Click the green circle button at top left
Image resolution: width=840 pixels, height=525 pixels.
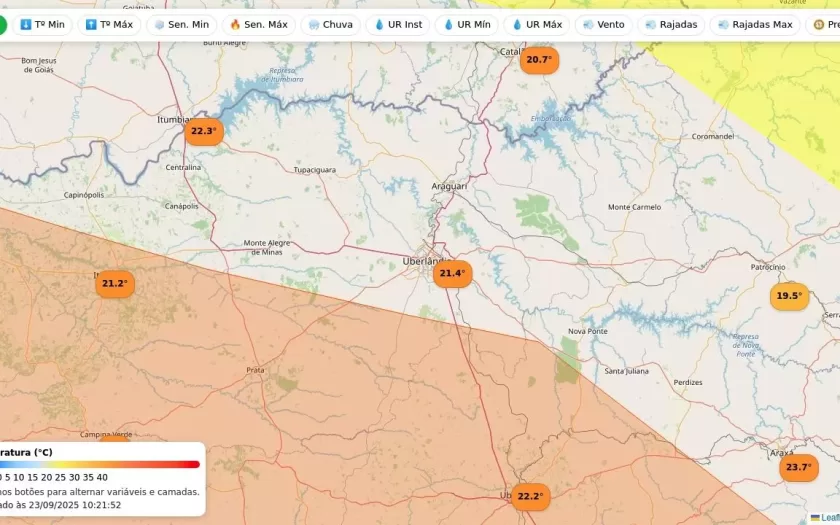click(x=2, y=24)
